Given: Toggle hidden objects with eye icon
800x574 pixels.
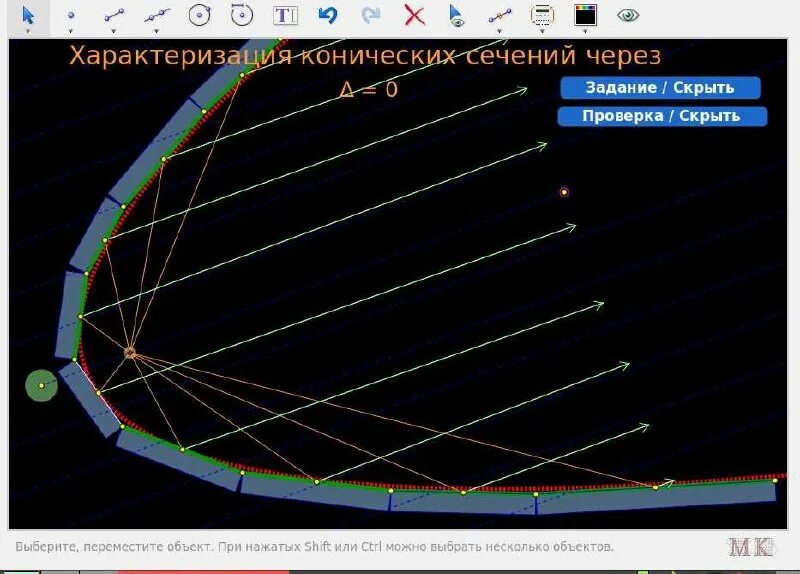Looking at the screenshot, I should tap(628, 15).
